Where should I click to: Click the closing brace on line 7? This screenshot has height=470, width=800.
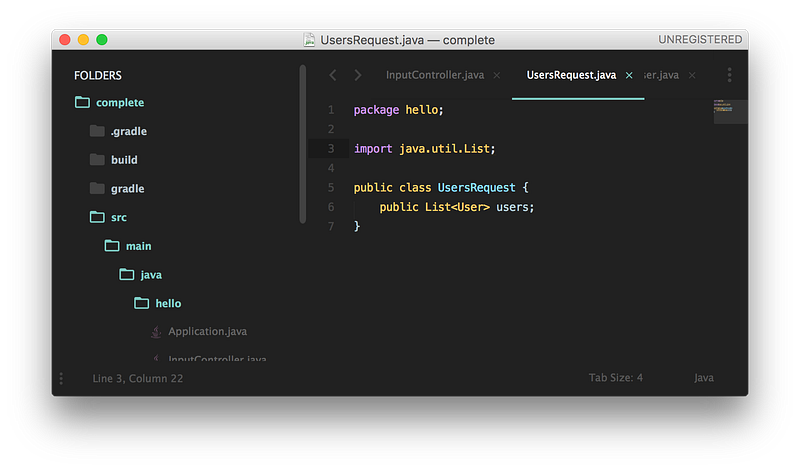[357, 226]
